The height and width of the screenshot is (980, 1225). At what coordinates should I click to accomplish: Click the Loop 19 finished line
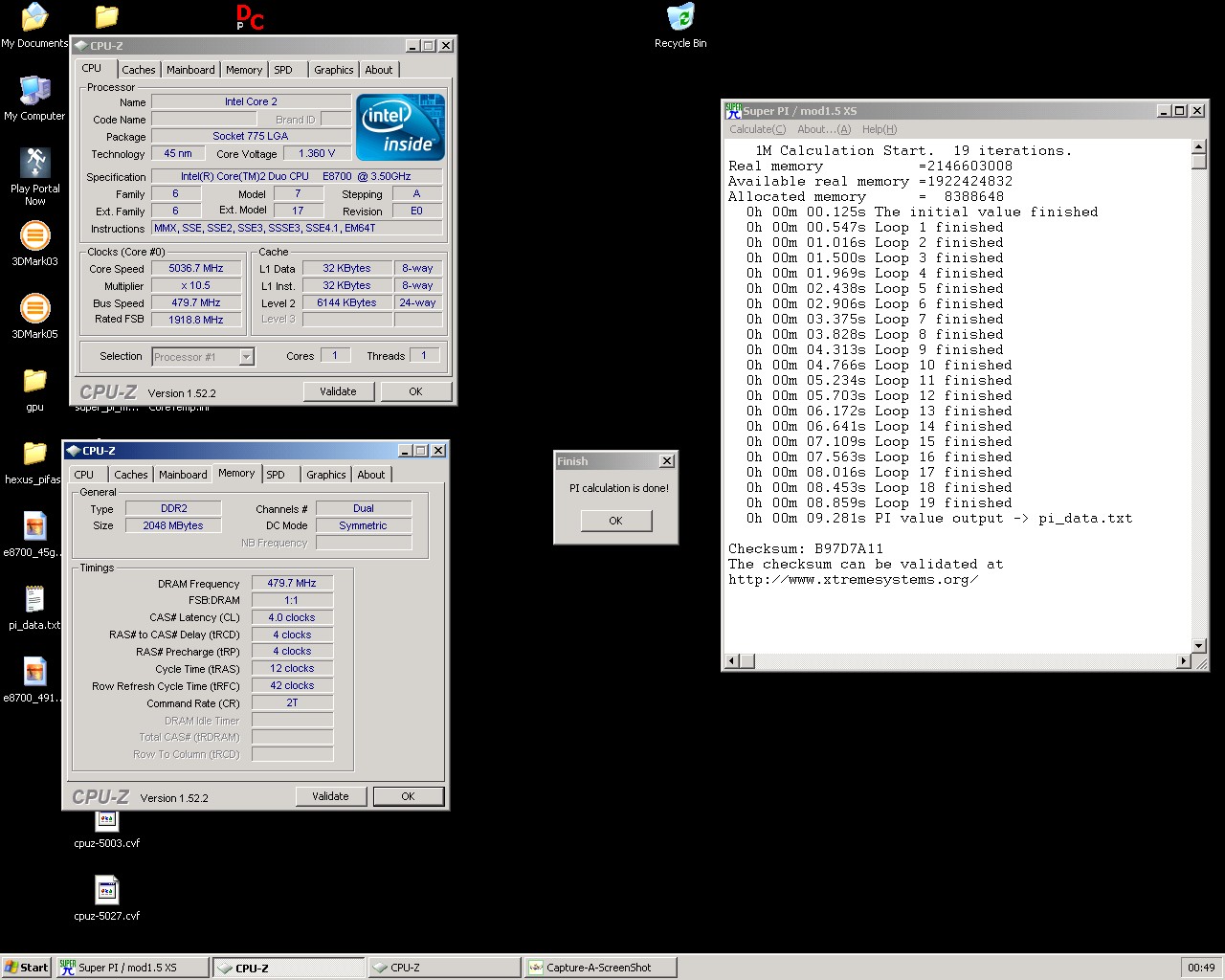(879, 503)
